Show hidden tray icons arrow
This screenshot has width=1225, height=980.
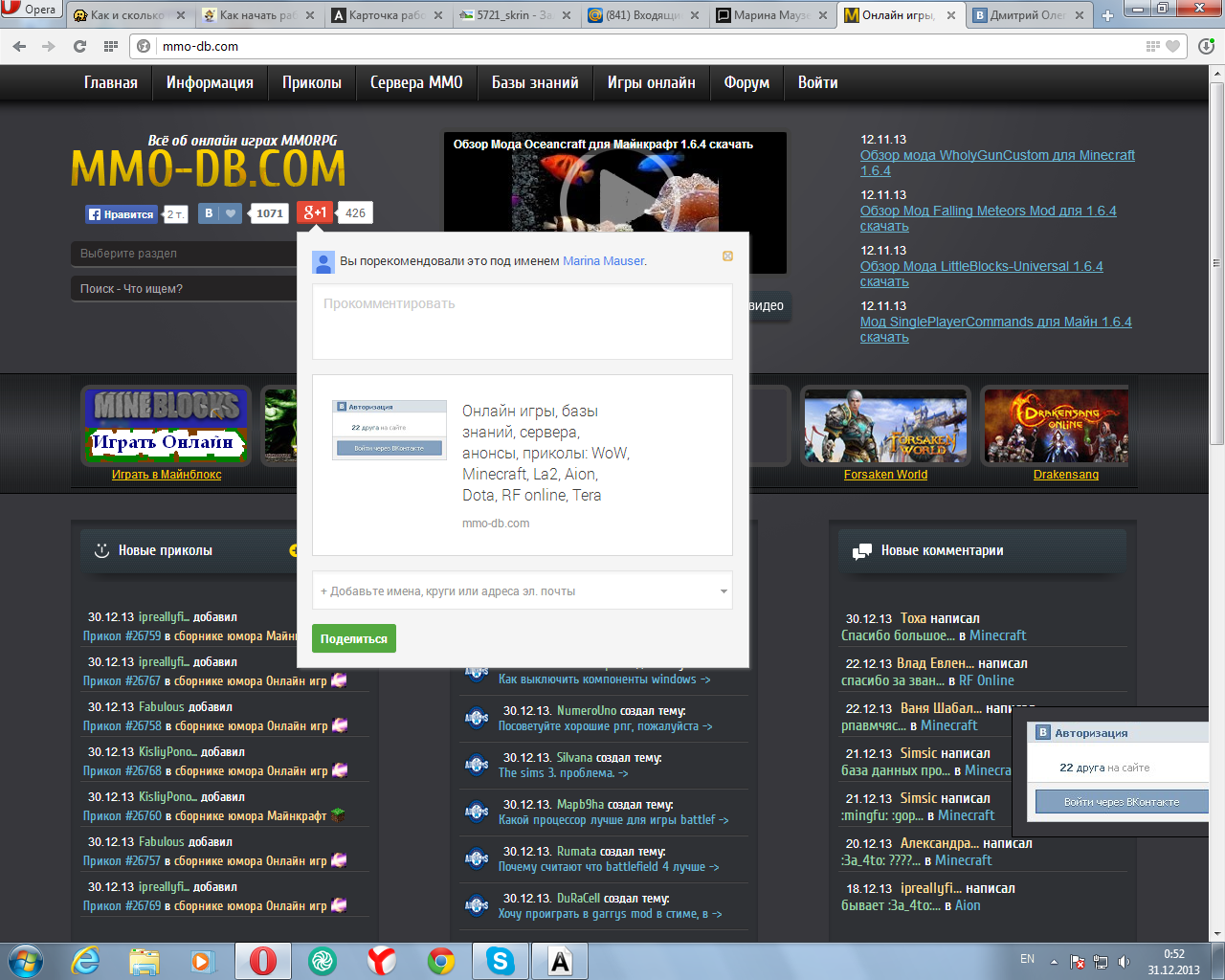(x=1054, y=962)
